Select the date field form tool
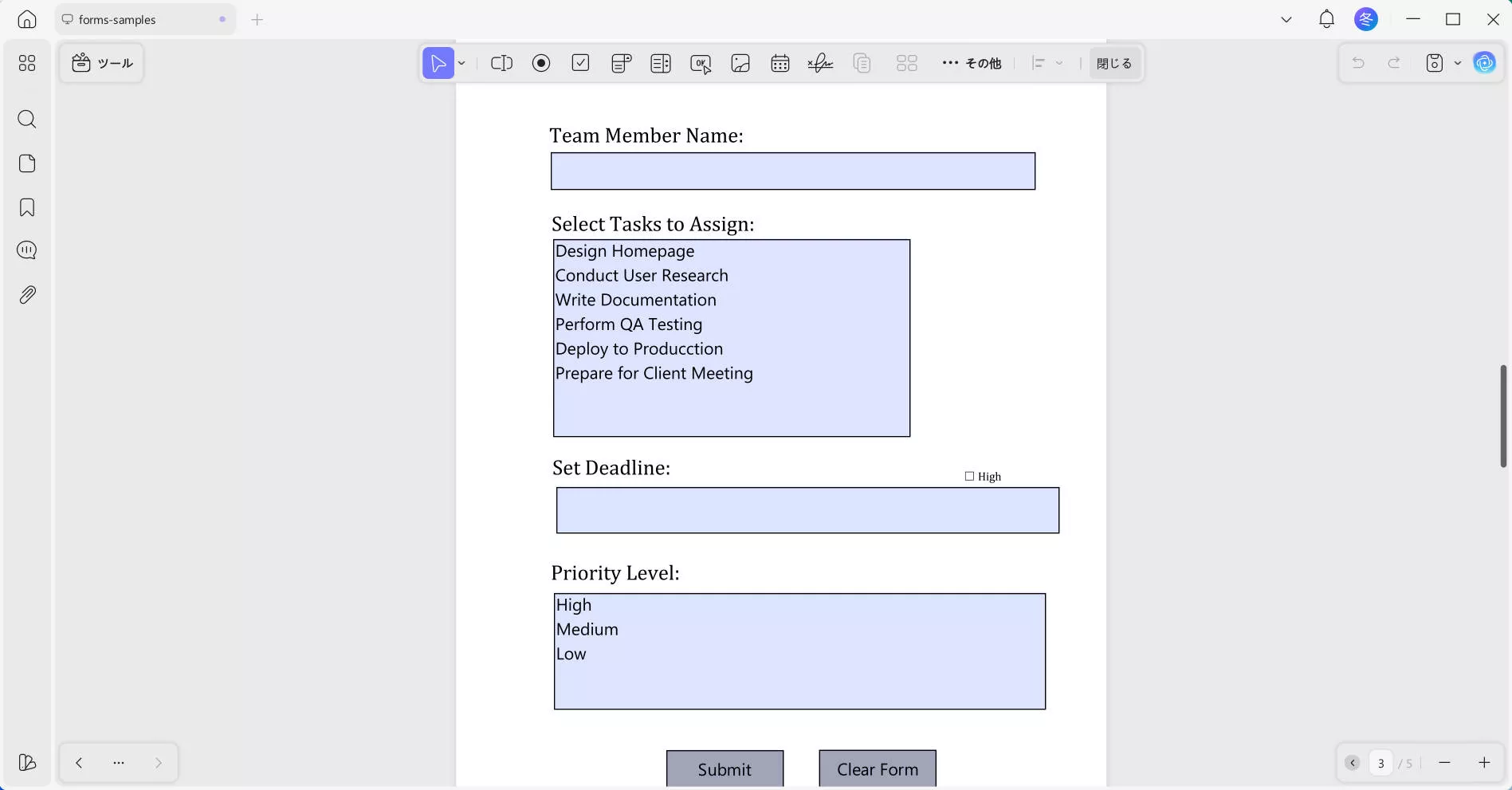This screenshot has width=1512, height=790. click(x=780, y=63)
